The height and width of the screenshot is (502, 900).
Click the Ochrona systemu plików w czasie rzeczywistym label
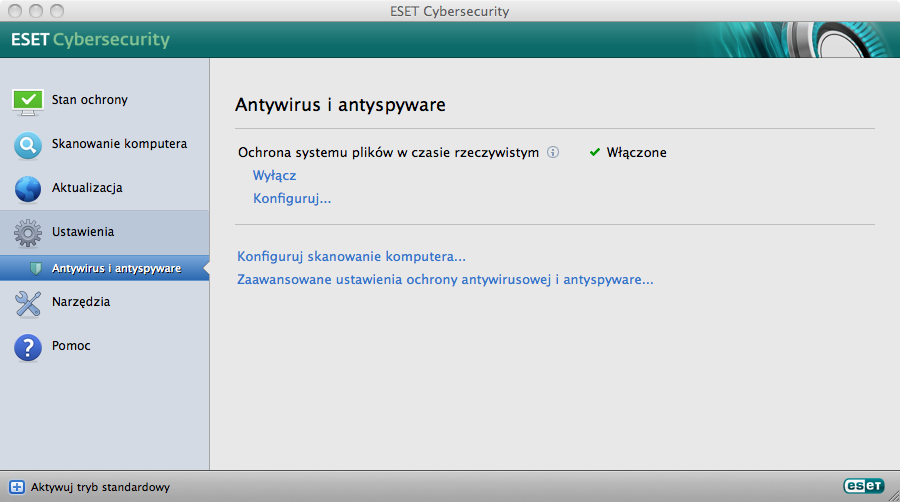[389, 153]
